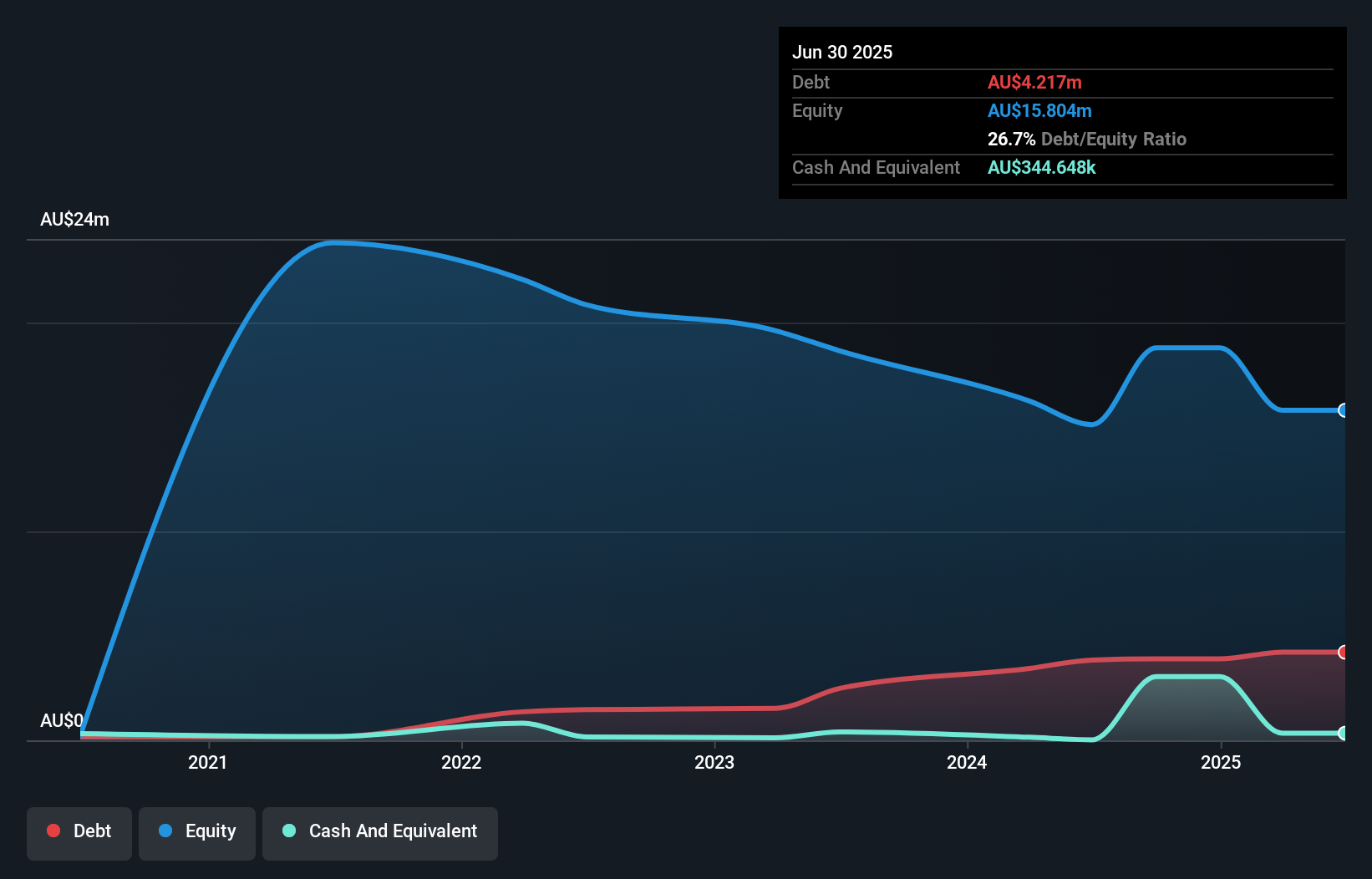This screenshot has width=1372, height=879.
Task: Click the Equity value AU$15.804m link
Action: 1039,110
